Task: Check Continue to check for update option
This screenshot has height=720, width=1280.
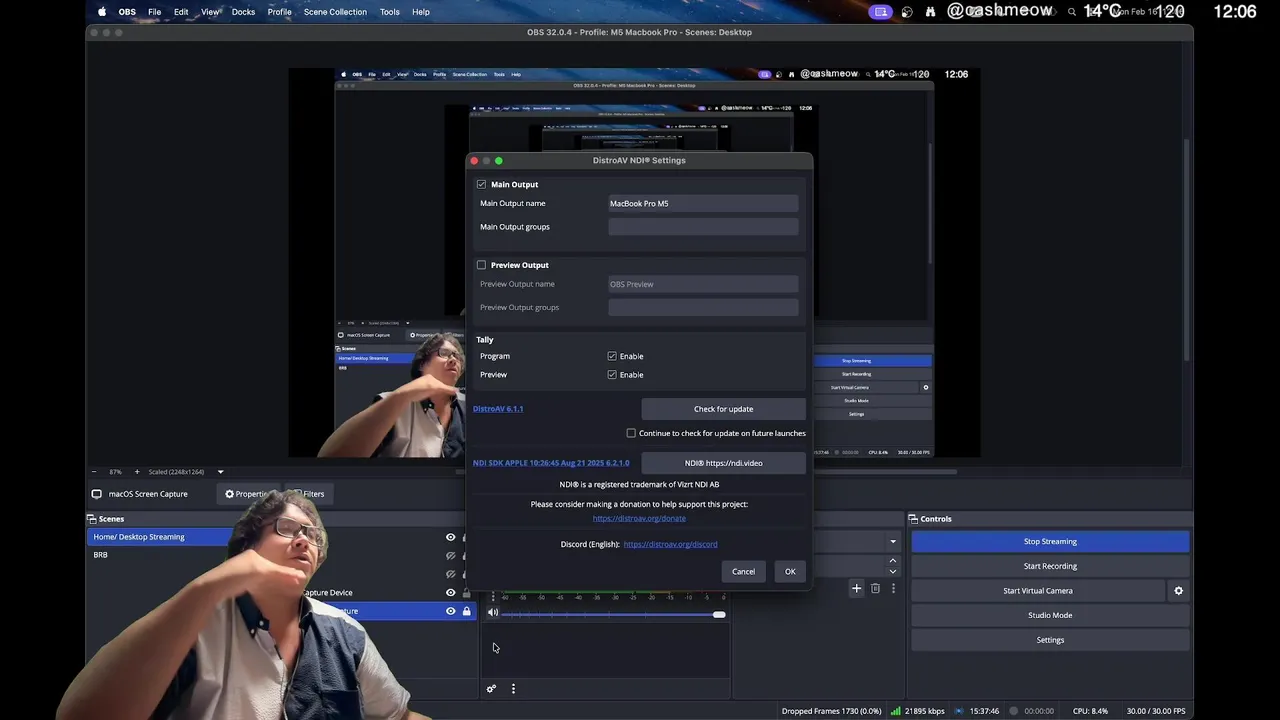Action: click(x=631, y=433)
